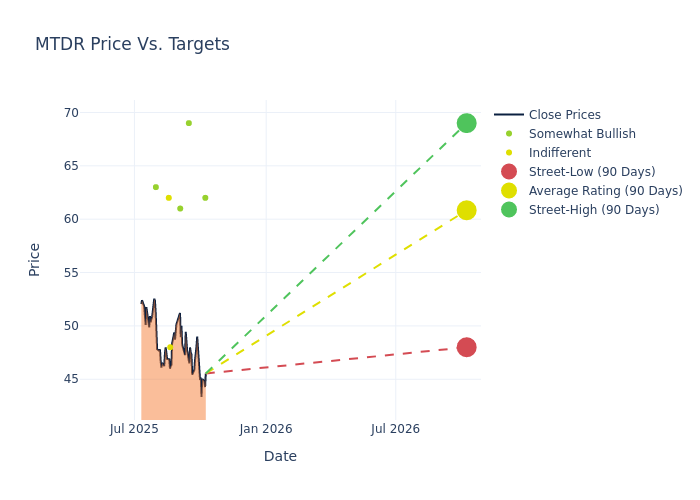700x500 pixels.
Task: Click the Date axis title
Action: 280,456
